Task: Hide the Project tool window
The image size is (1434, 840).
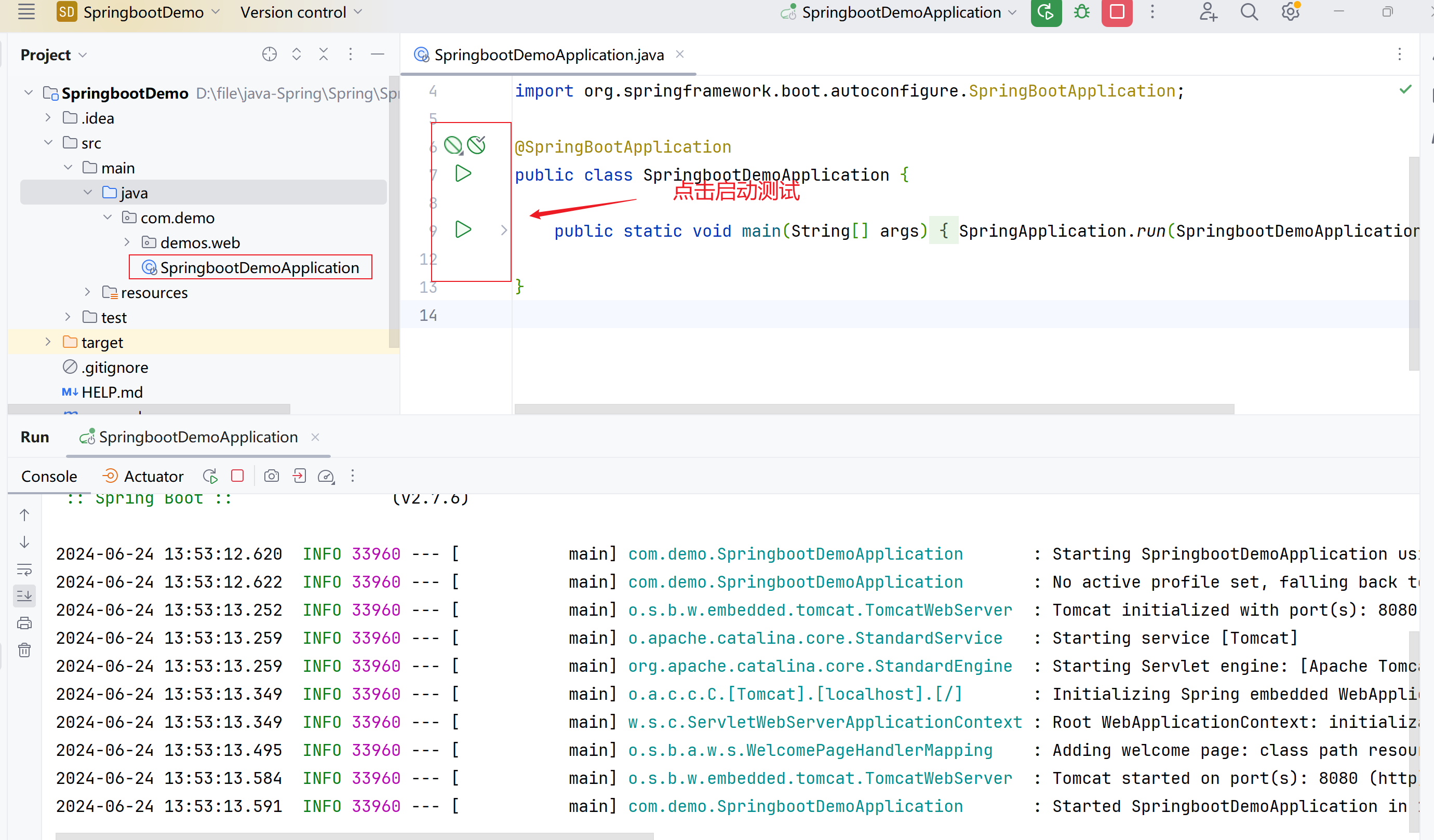Action: click(x=377, y=54)
